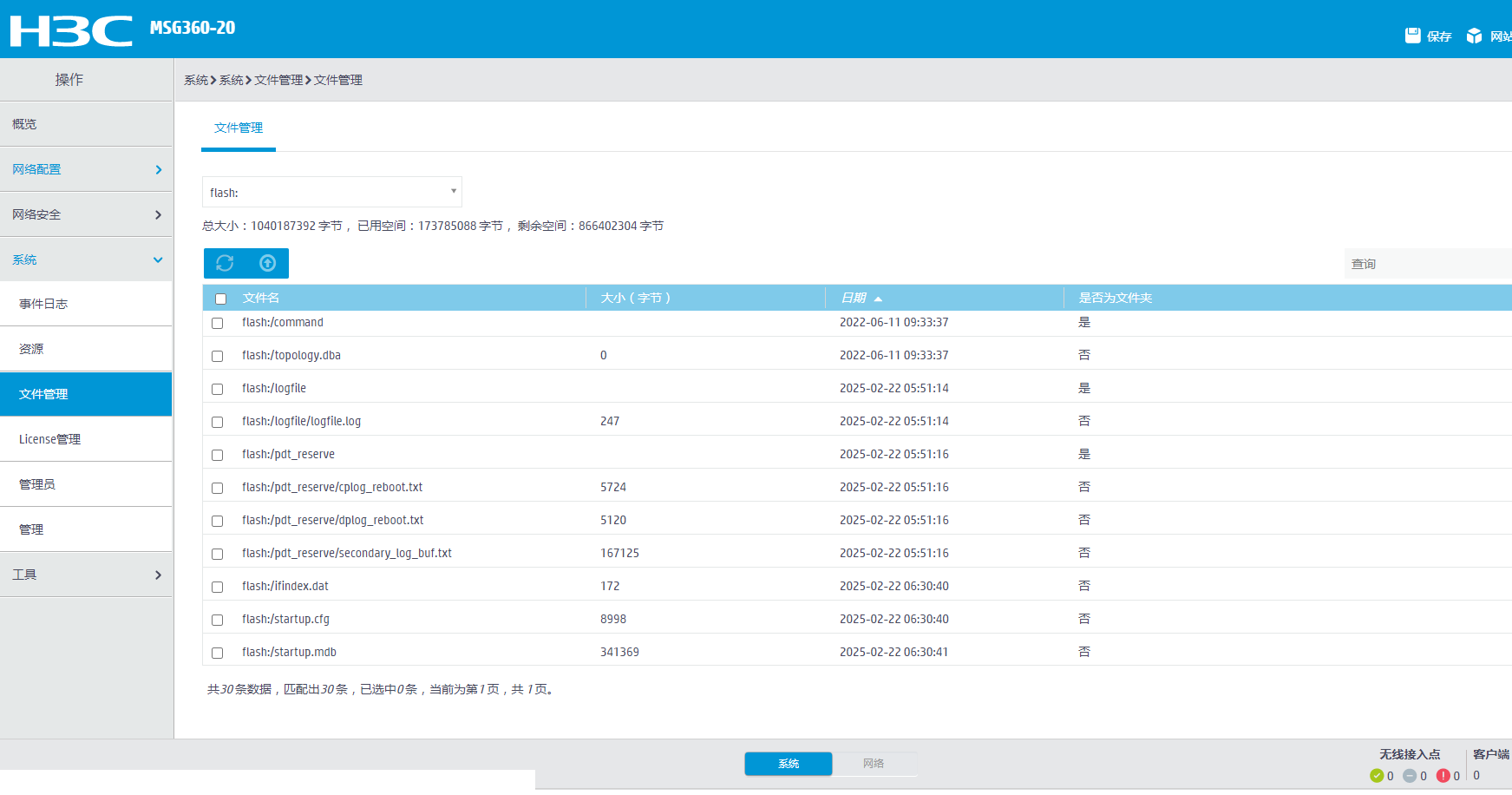Select the flash:/logfile/logfile.log row checkbox
The height and width of the screenshot is (795, 1512).
tap(218, 422)
